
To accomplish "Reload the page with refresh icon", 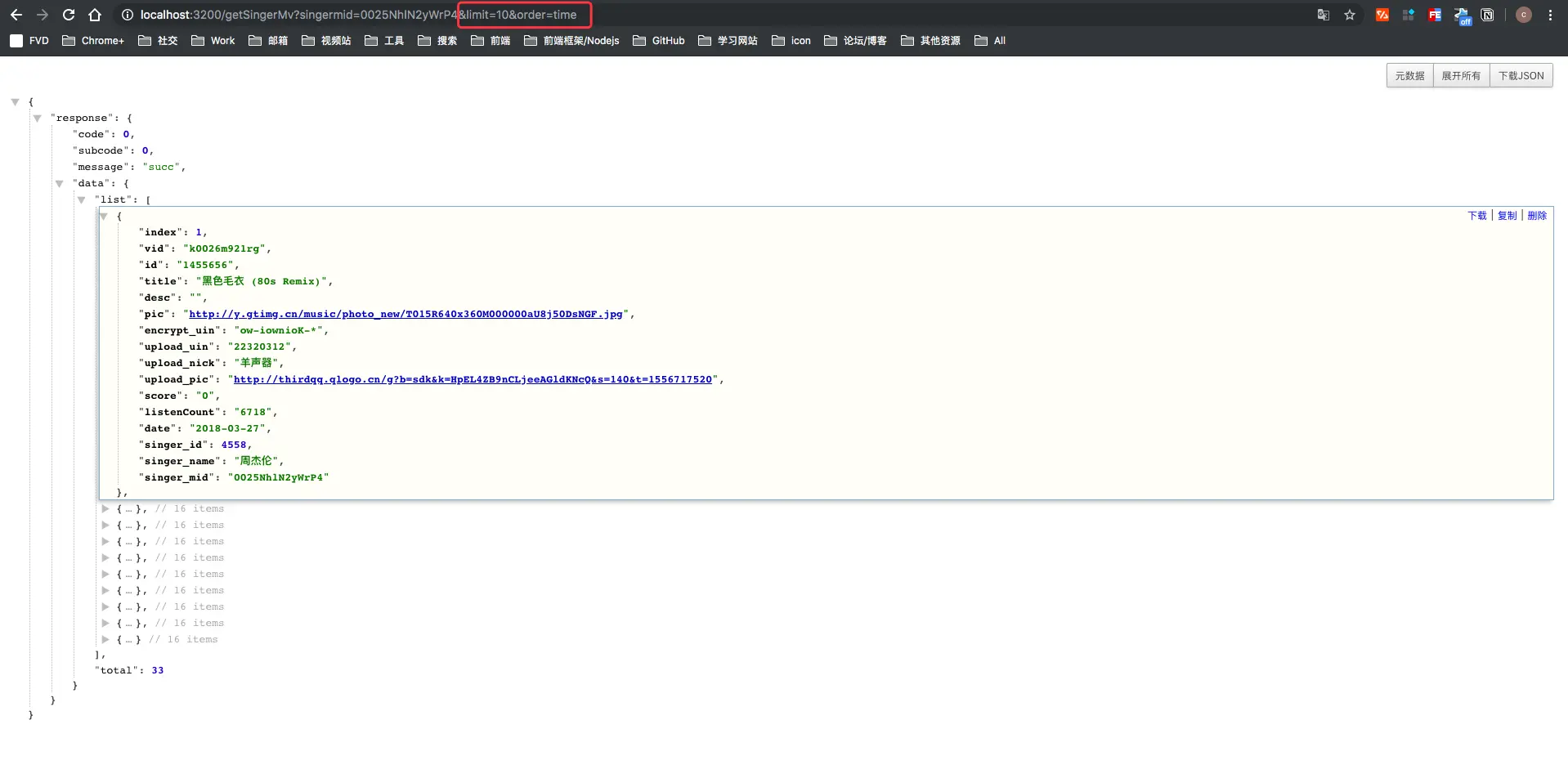I will pyautogui.click(x=69, y=15).
